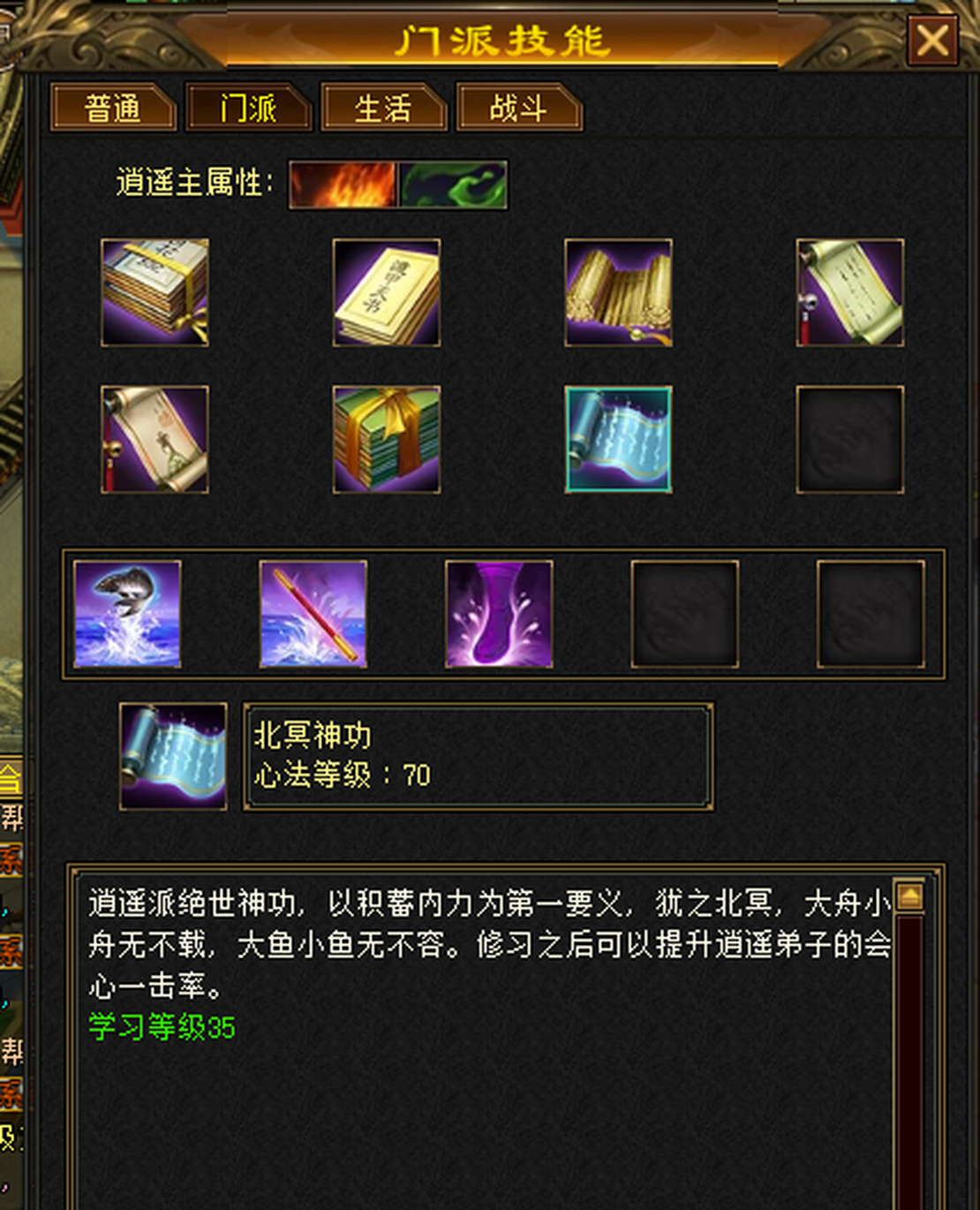The height and width of the screenshot is (1210, 980).
Task: Click the scroll up arrow in description box
Action: (x=909, y=897)
